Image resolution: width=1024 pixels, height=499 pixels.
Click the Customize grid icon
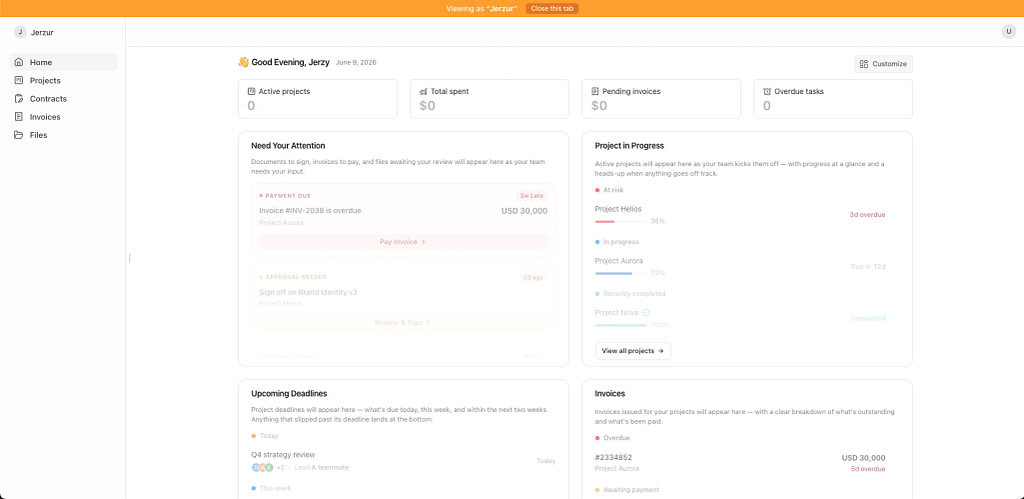[x=864, y=64]
